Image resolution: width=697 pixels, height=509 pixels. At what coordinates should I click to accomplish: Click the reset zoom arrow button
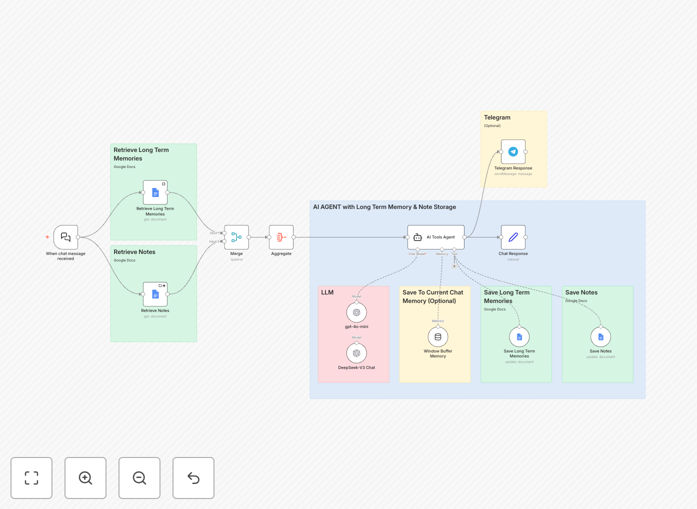pyautogui.click(x=193, y=478)
